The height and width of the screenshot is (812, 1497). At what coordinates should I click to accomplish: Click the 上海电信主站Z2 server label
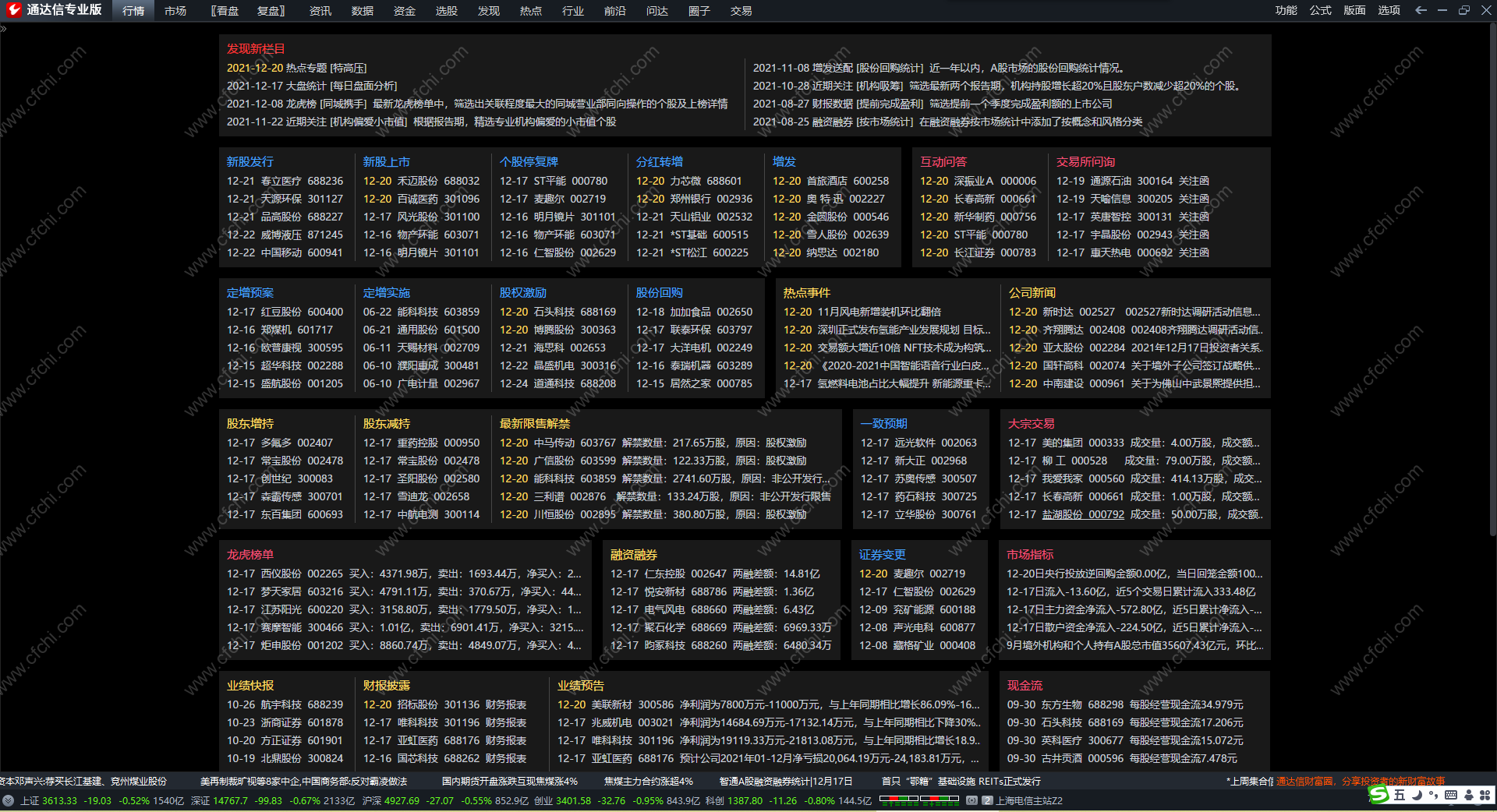pyautogui.click(x=1029, y=800)
